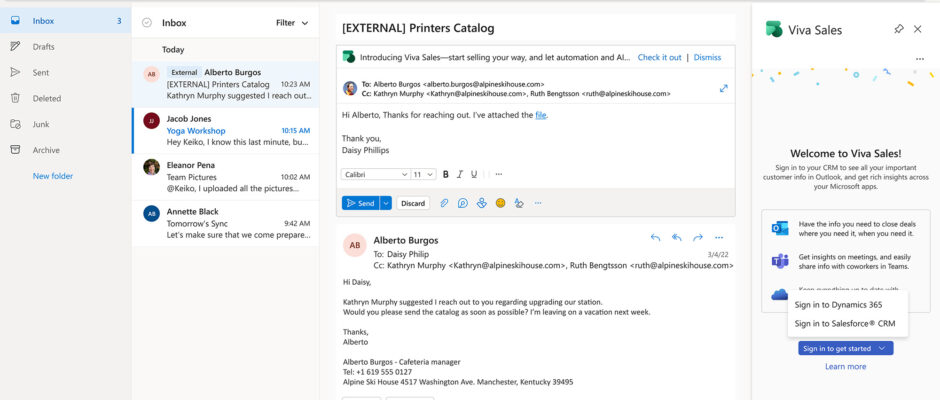This screenshot has height=400, width=940.
Task: Open the attached file link
Action: [x=541, y=115]
